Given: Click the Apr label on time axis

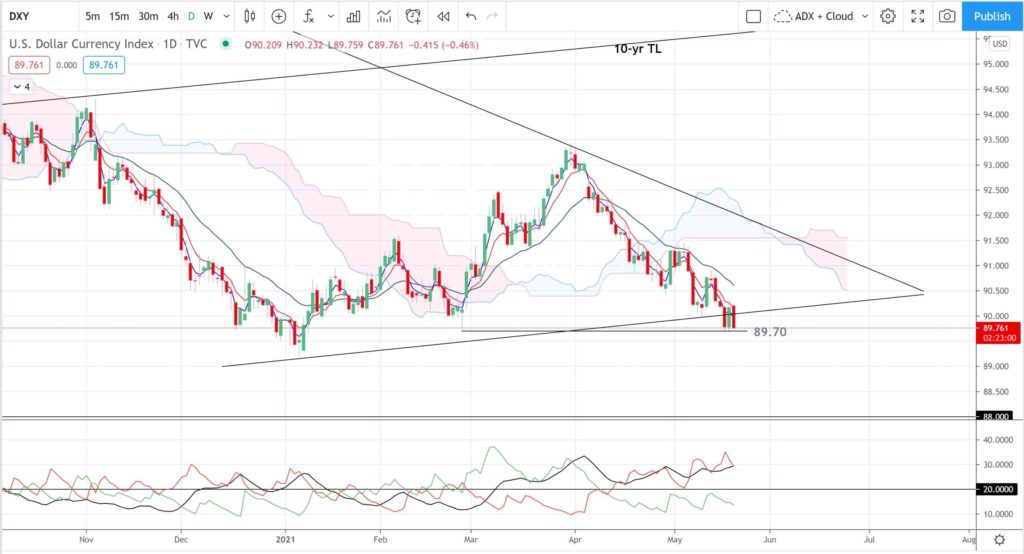Looking at the screenshot, I should pos(575,540).
